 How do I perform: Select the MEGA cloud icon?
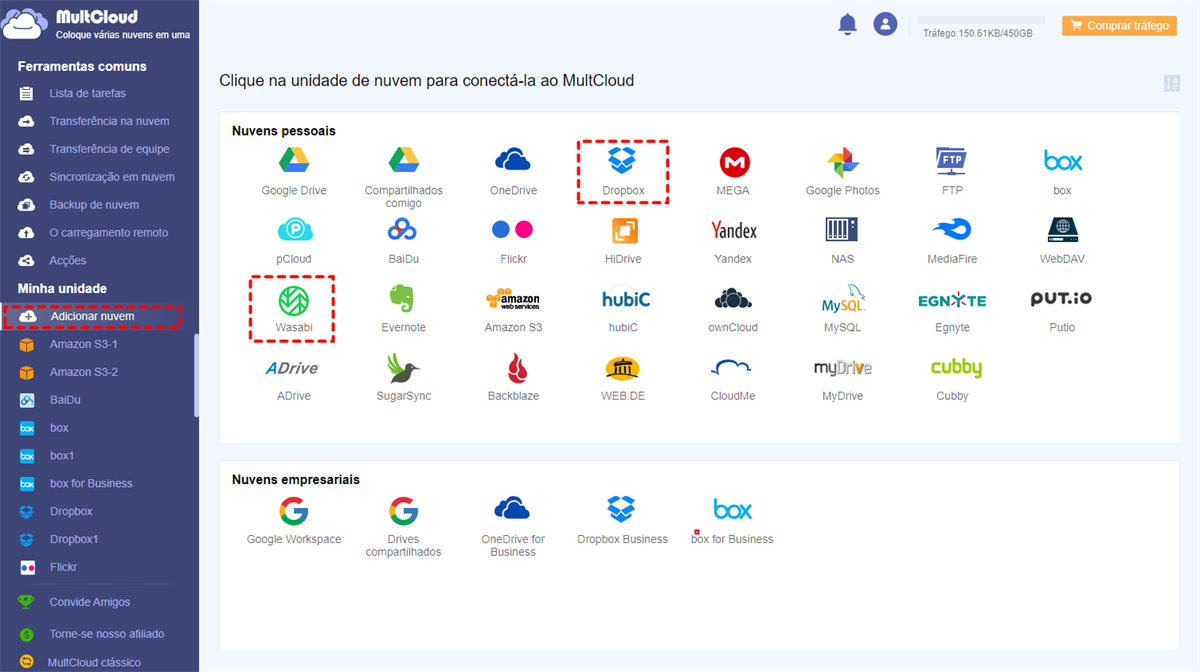pyautogui.click(x=734, y=162)
